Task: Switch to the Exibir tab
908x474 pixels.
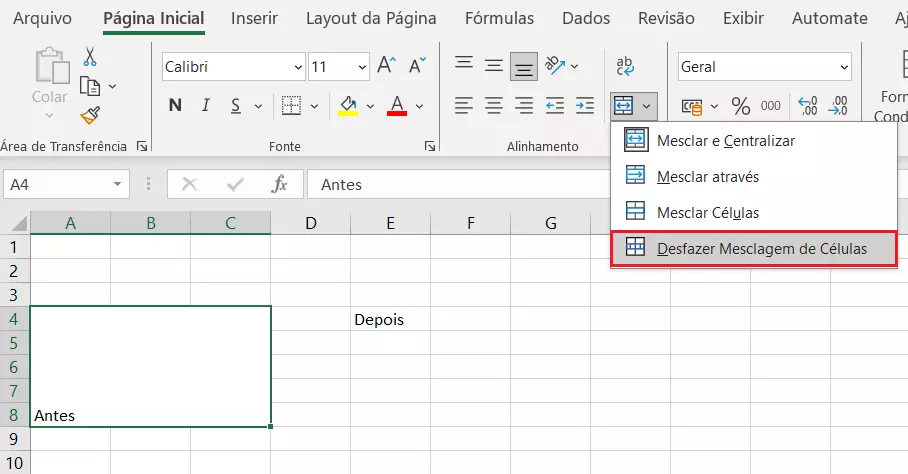Action: click(x=743, y=19)
